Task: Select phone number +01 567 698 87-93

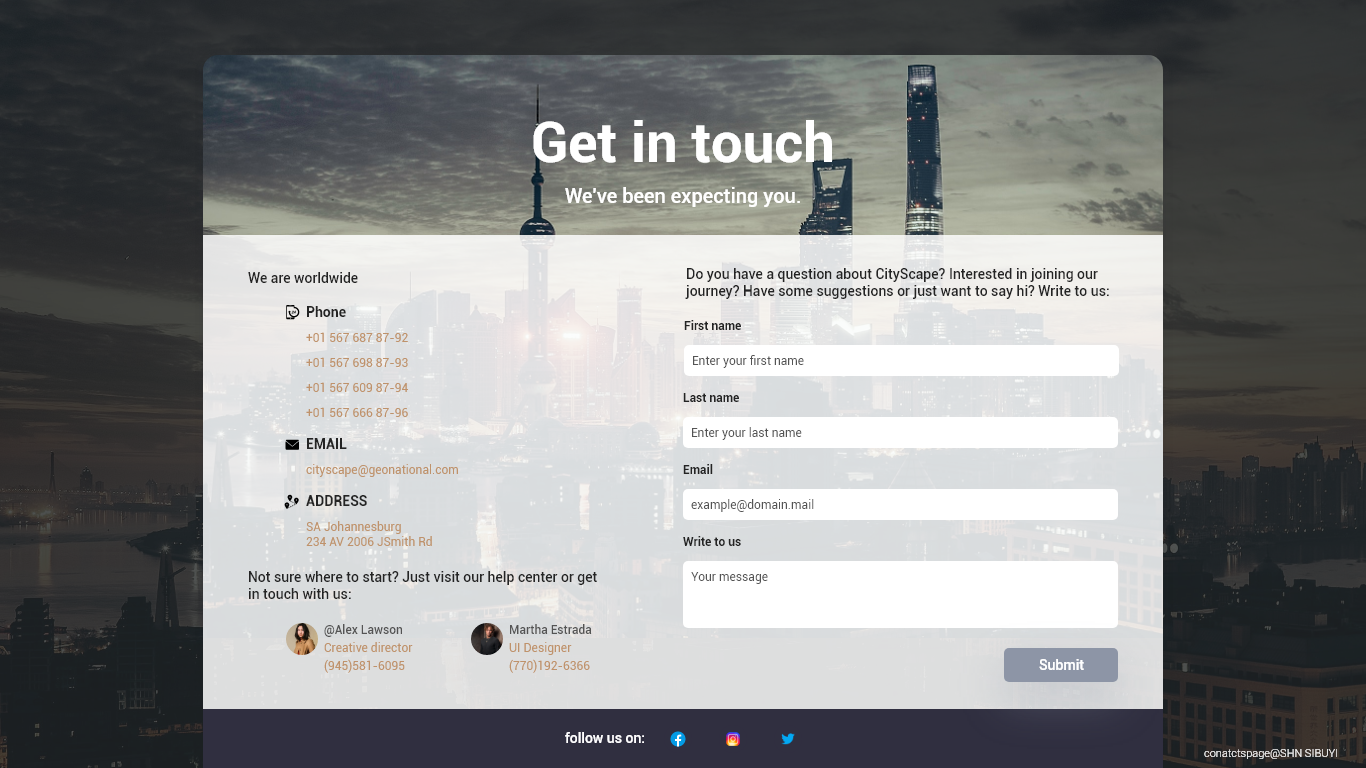Action: [357, 363]
